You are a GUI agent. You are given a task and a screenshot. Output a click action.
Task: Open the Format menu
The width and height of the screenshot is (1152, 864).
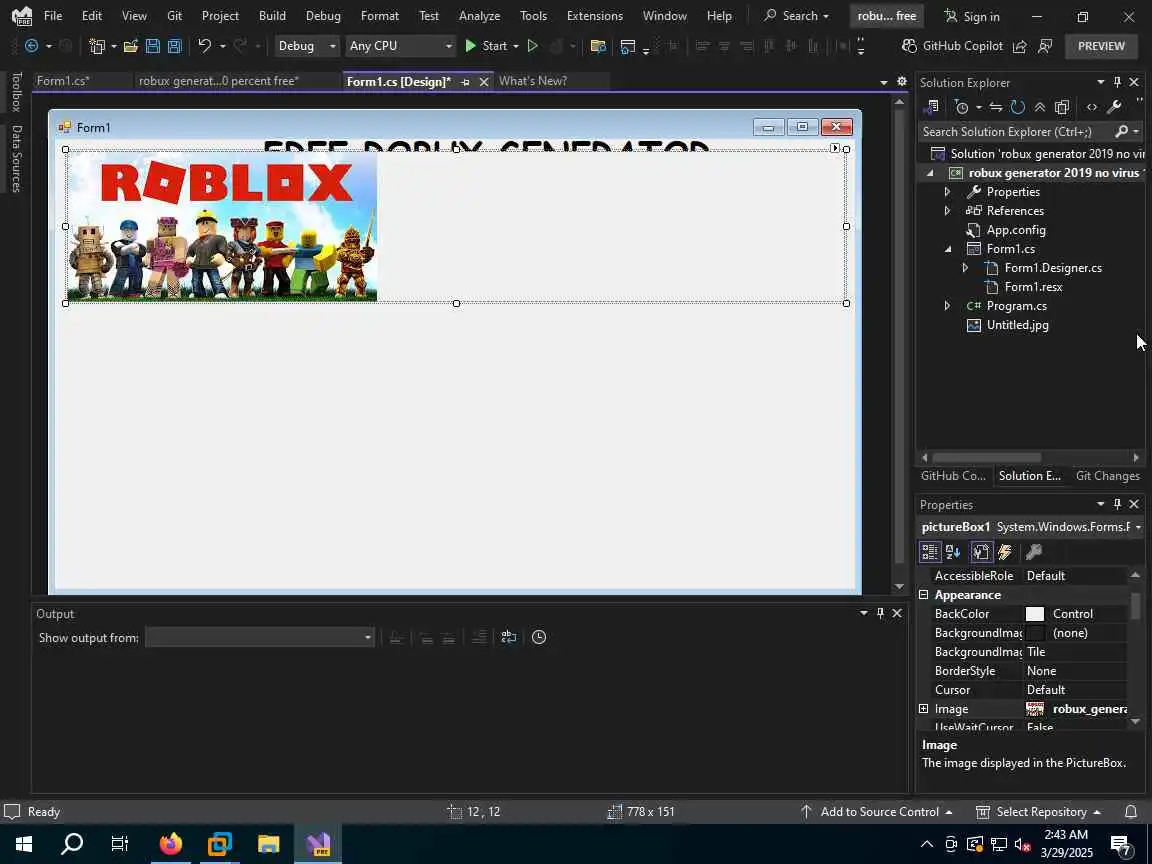[x=380, y=15]
